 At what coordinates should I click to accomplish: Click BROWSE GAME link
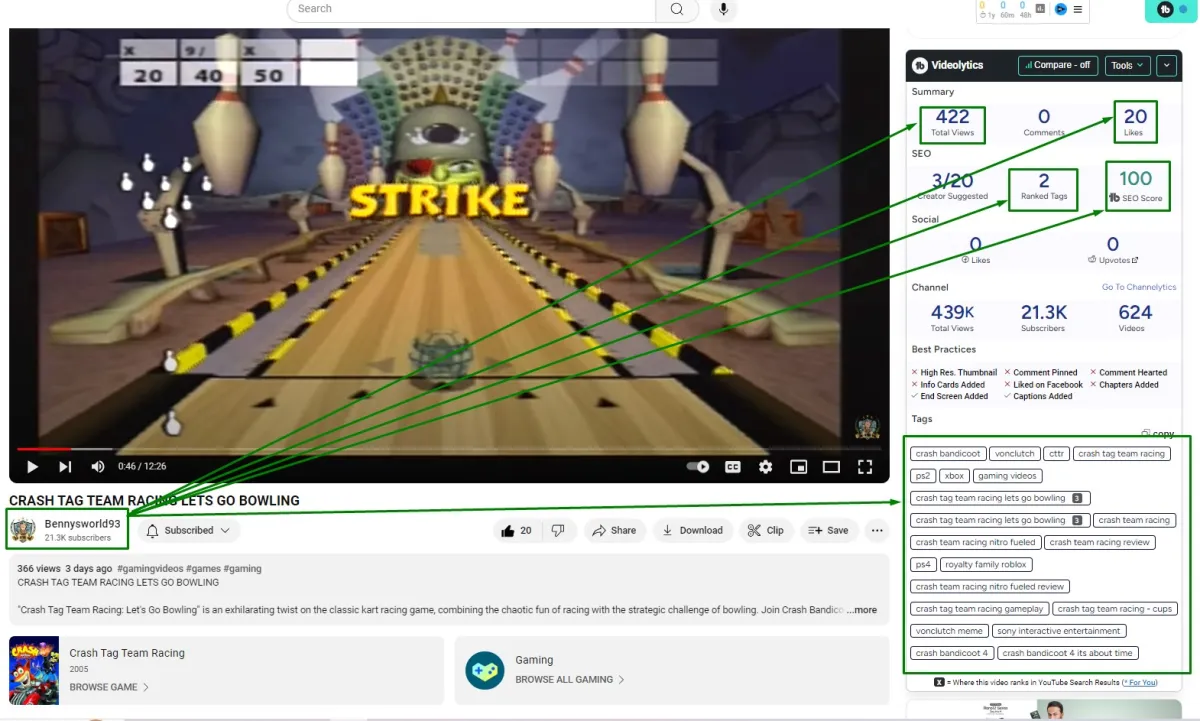point(109,688)
